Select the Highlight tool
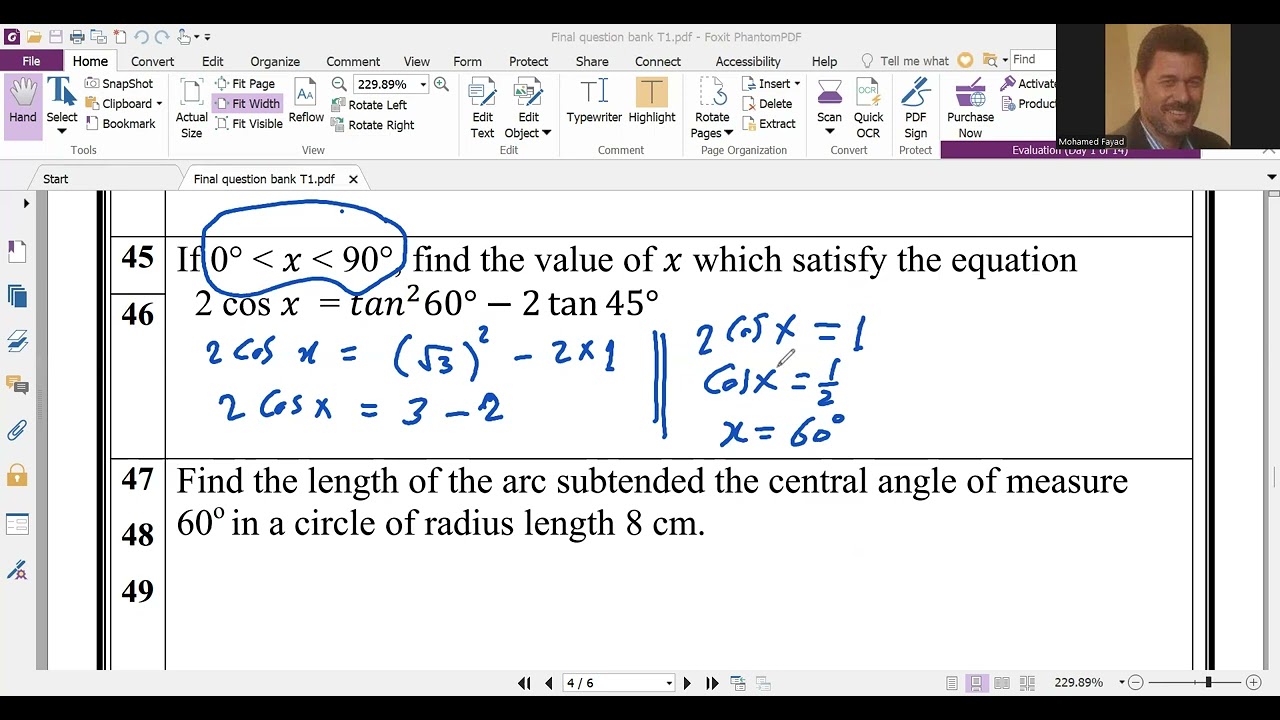This screenshot has height=720, width=1280. coord(652,101)
